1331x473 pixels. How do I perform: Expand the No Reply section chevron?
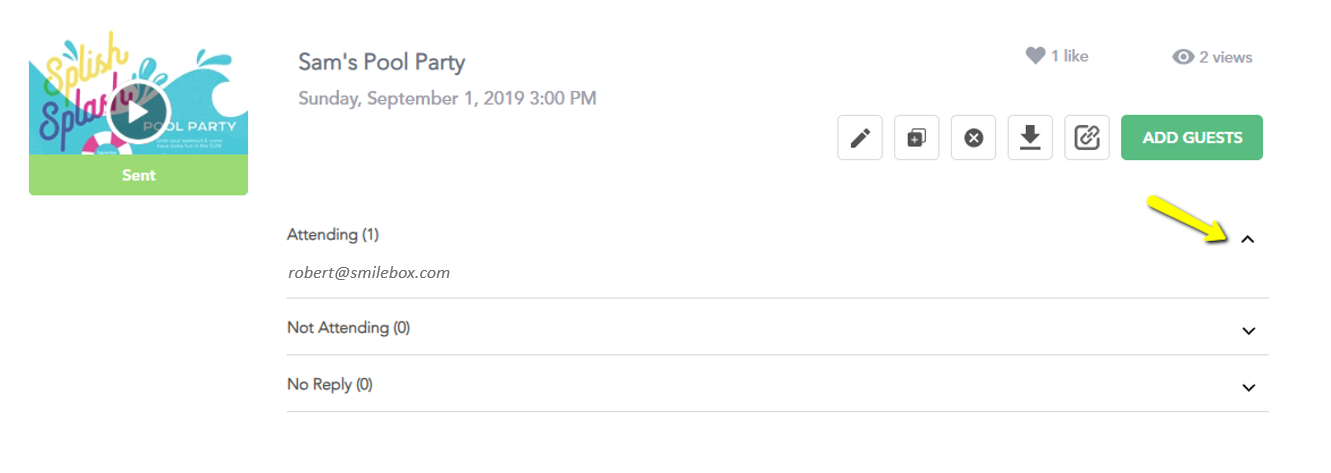click(1248, 388)
